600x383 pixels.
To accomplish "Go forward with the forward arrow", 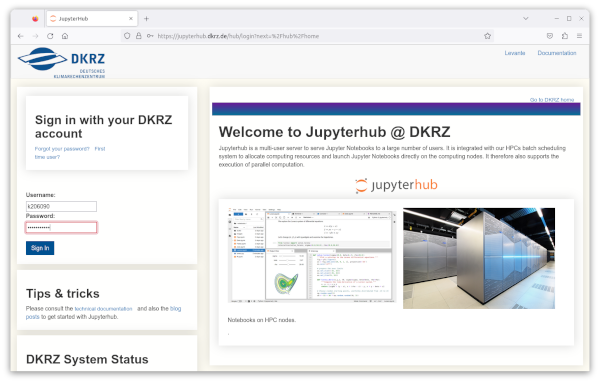I will (35, 36).
